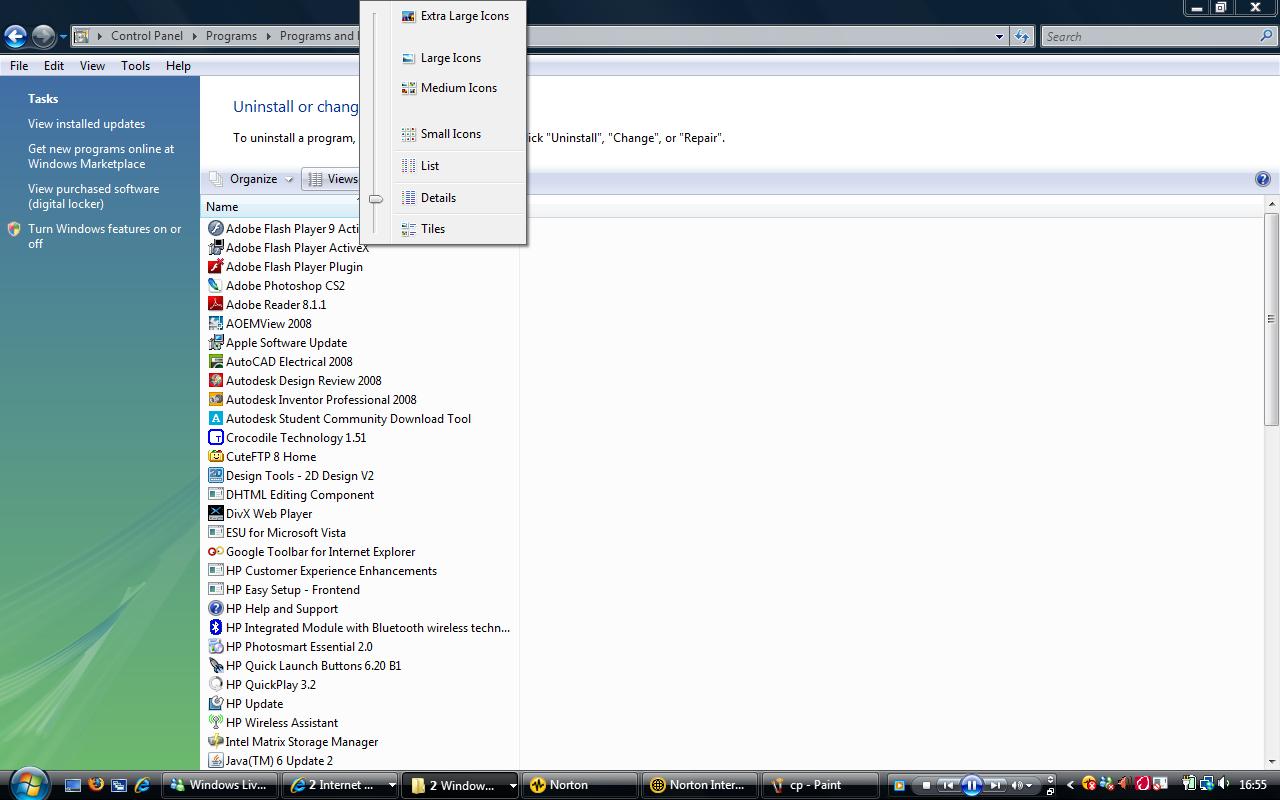The height and width of the screenshot is (800, 1280).
Task: Switch to cp - Paint taskbar button
Action: 820,785
